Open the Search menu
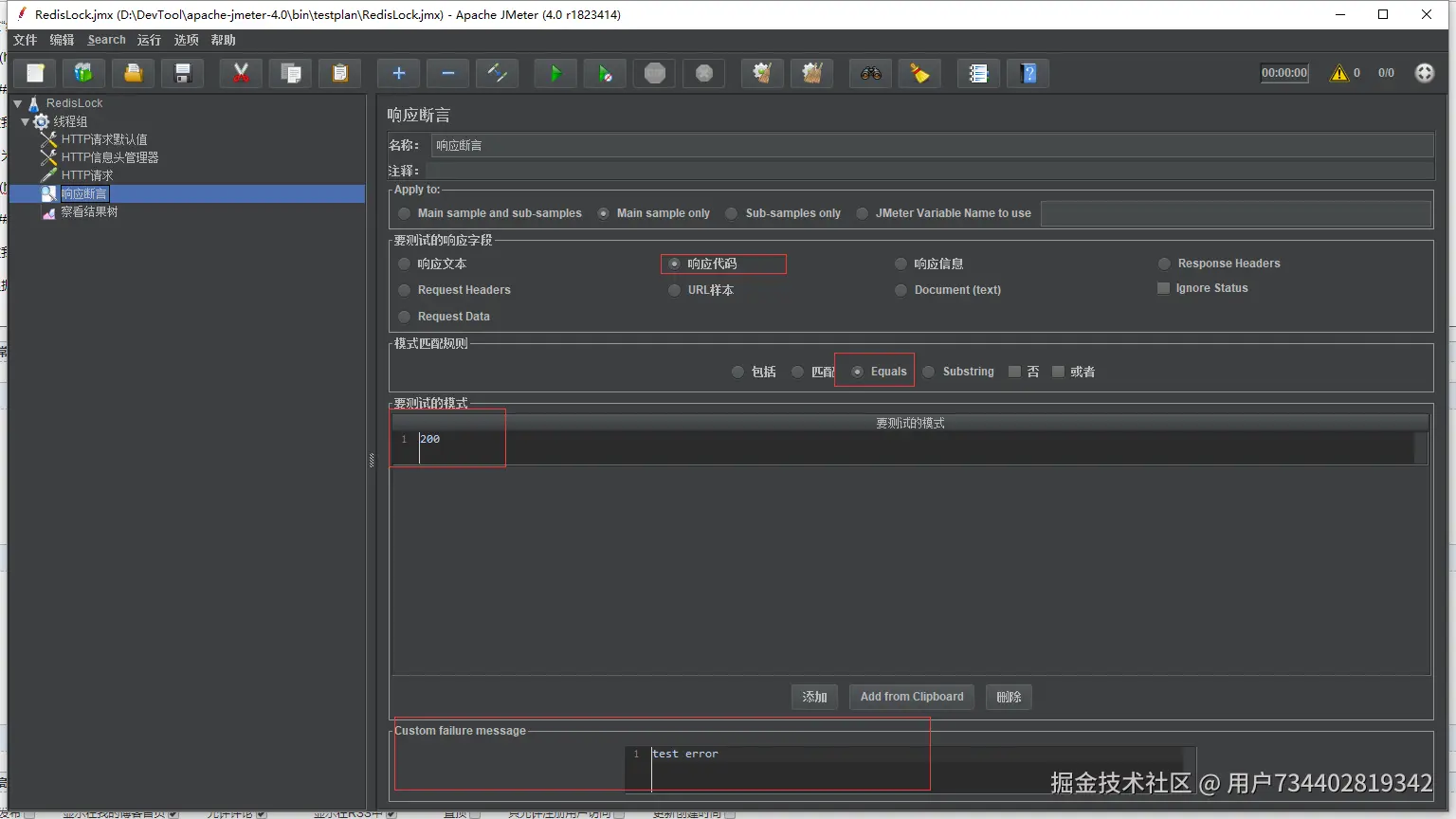Viewport: 1456px width, 819px height. click(x=106, y=40)
